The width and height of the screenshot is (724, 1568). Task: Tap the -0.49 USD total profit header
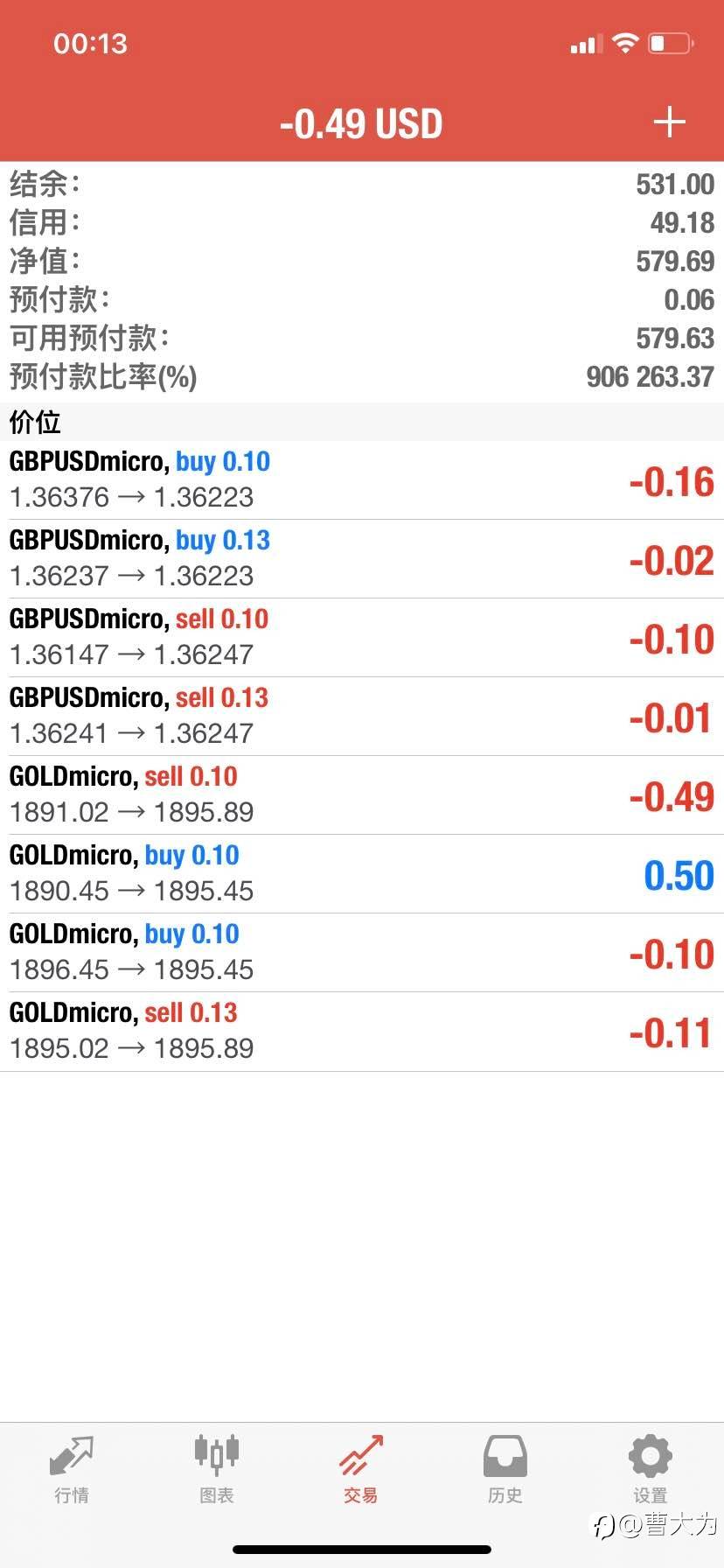click(361, 124)
